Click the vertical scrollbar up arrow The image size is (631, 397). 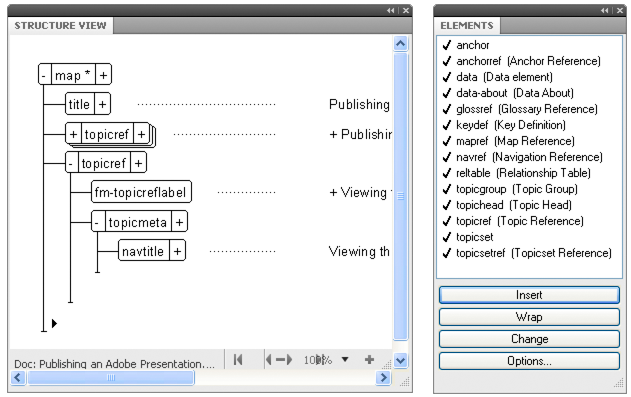(x=400, y=43)
